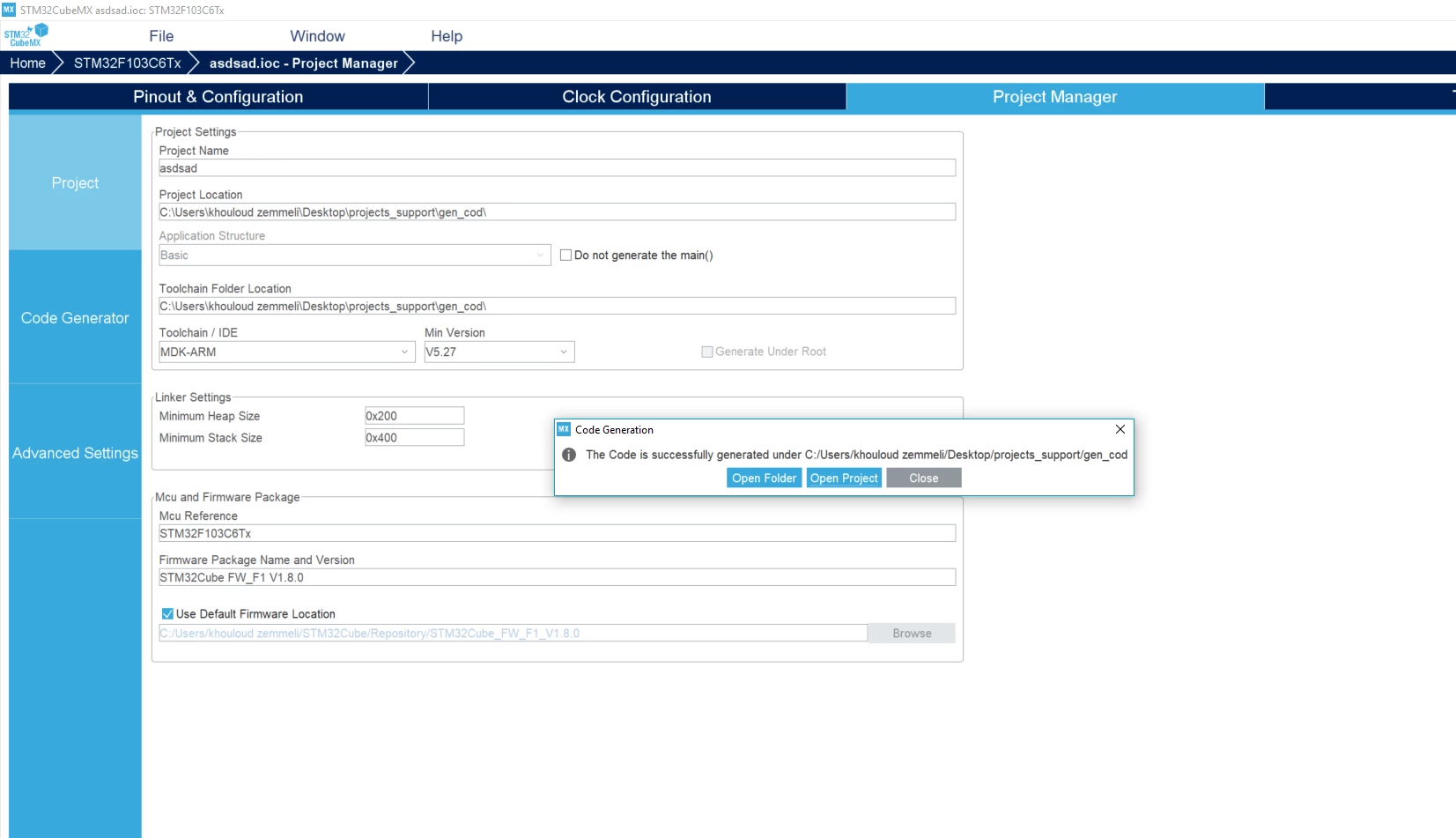Click the STM32CubeMX logo icon
1456x838 pixels.
coord(26,35)
